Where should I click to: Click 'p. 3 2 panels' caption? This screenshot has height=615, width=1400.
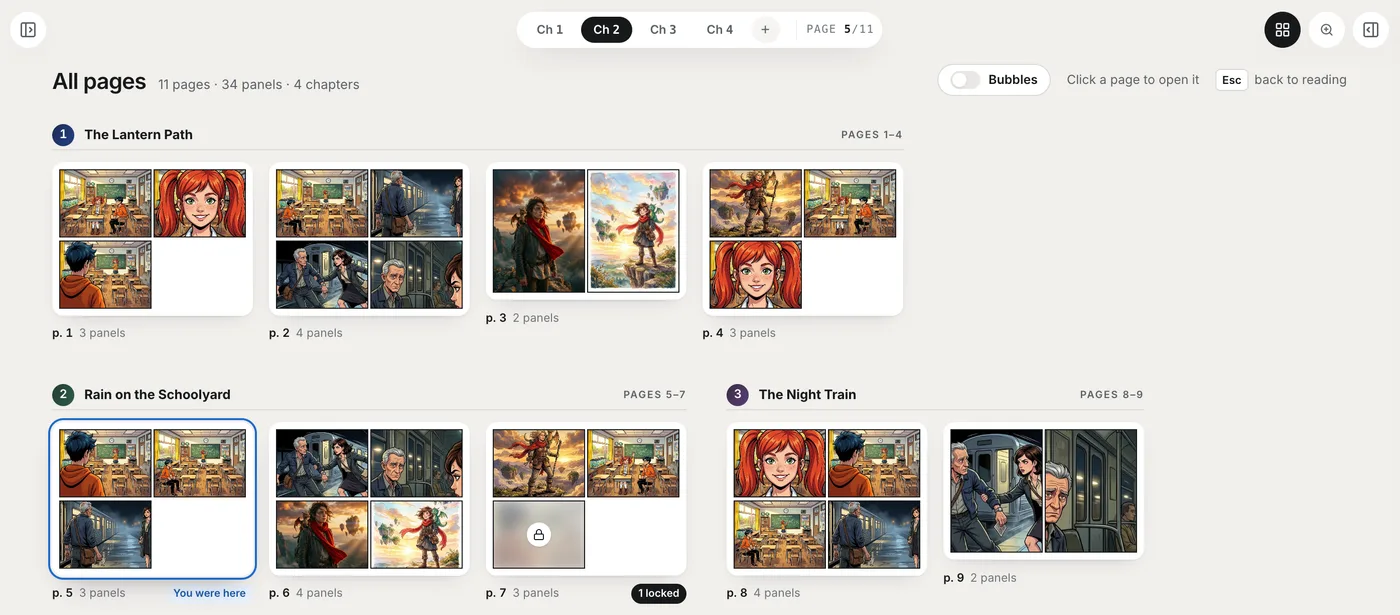point(522,318)
